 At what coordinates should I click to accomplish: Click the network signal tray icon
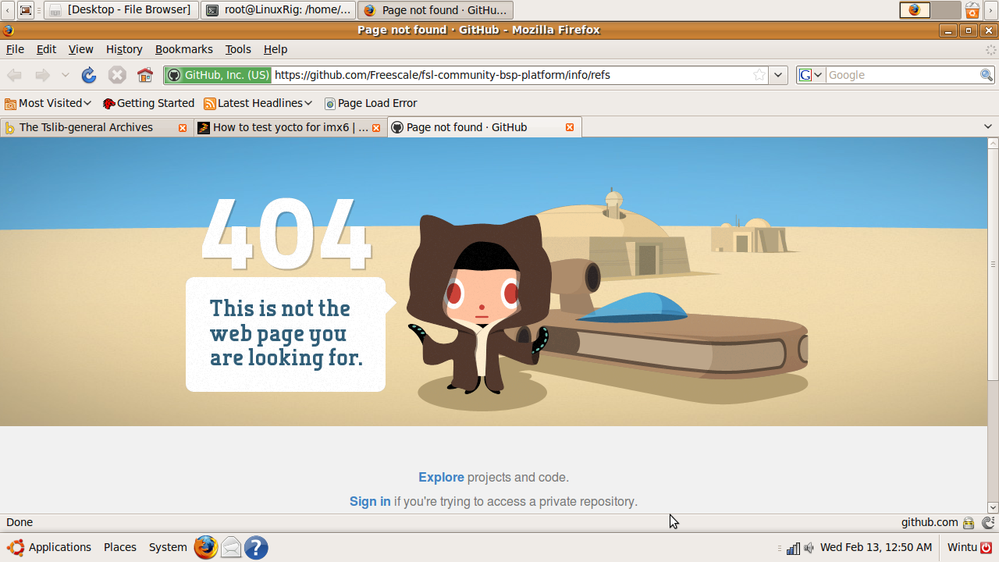pos(793,548)
